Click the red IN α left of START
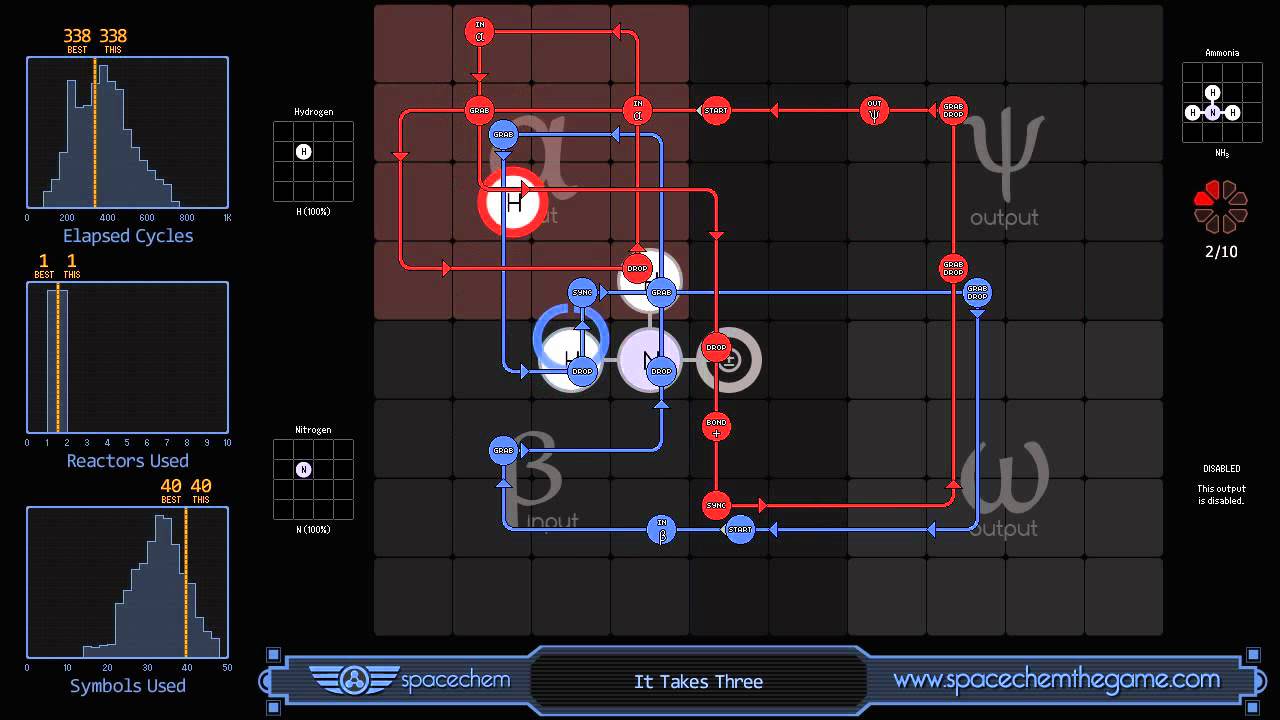Screen dimensions: 1280x720 point(637,109)
